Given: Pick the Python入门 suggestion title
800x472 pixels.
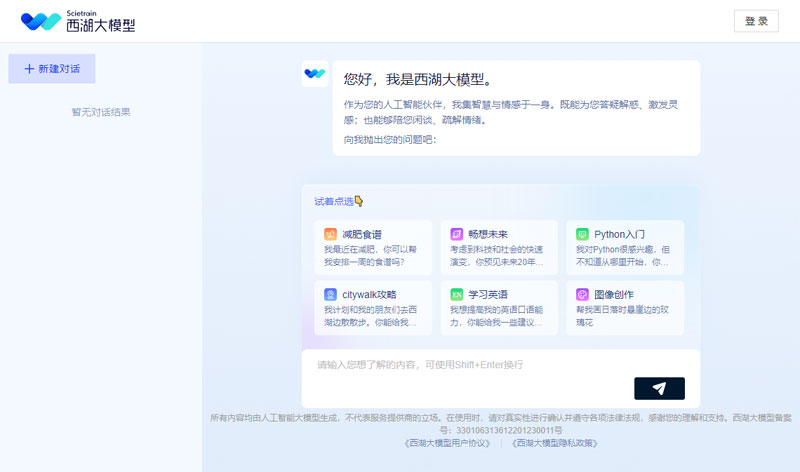Looking at the screenshot, I should point(626,234).
